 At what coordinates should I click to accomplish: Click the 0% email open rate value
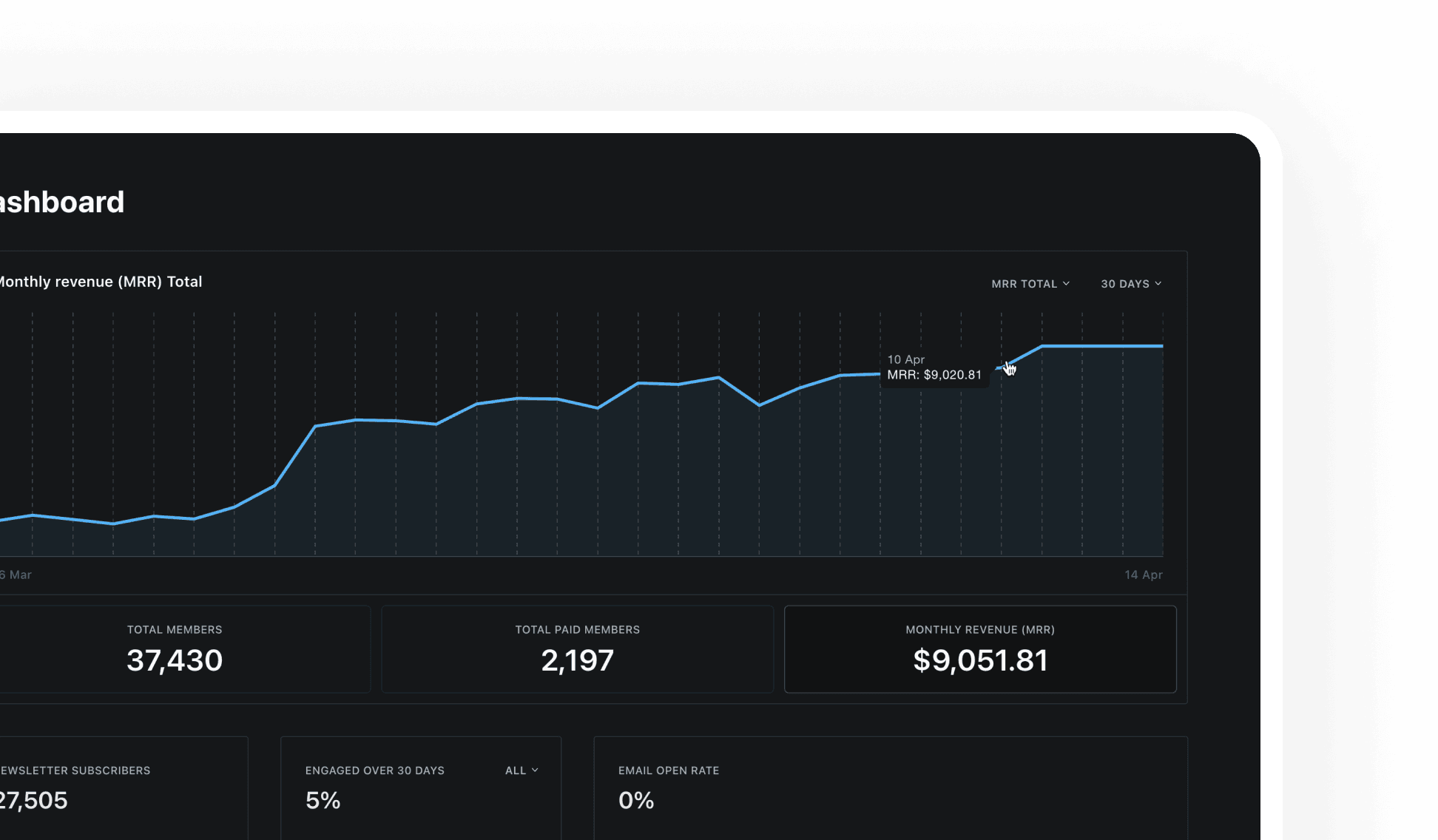click(x=636, y=800)
